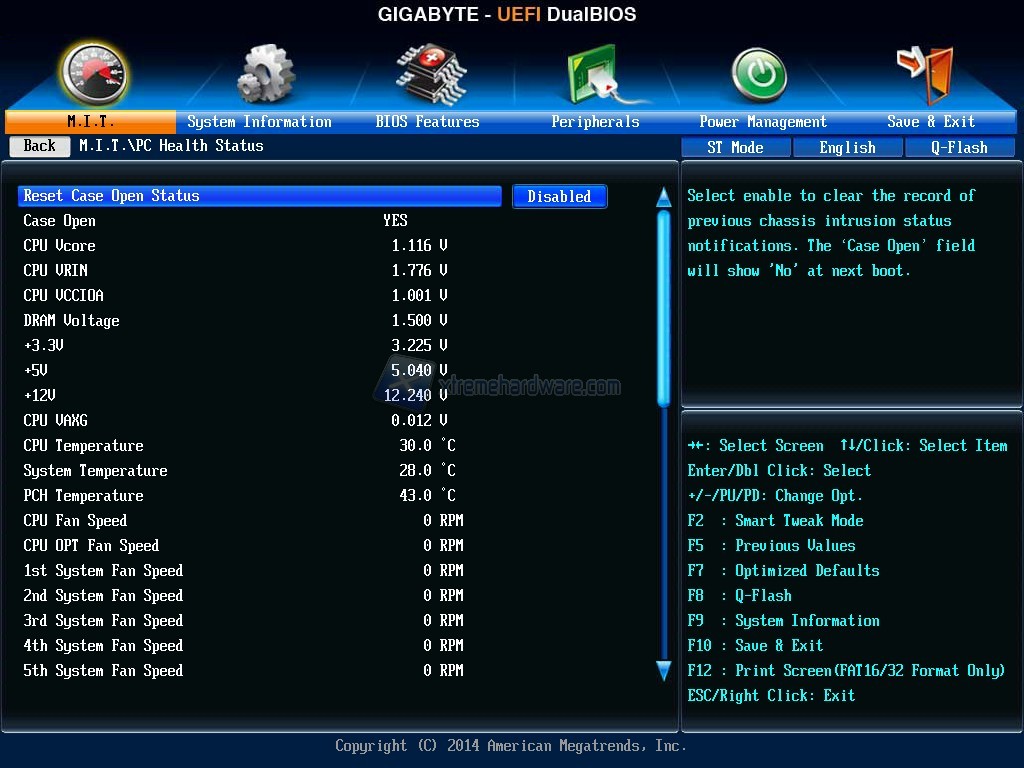Viewport: 1024px width, 768px height.
Task: Click the Power Management green power icon
Action: click(759, 75)
